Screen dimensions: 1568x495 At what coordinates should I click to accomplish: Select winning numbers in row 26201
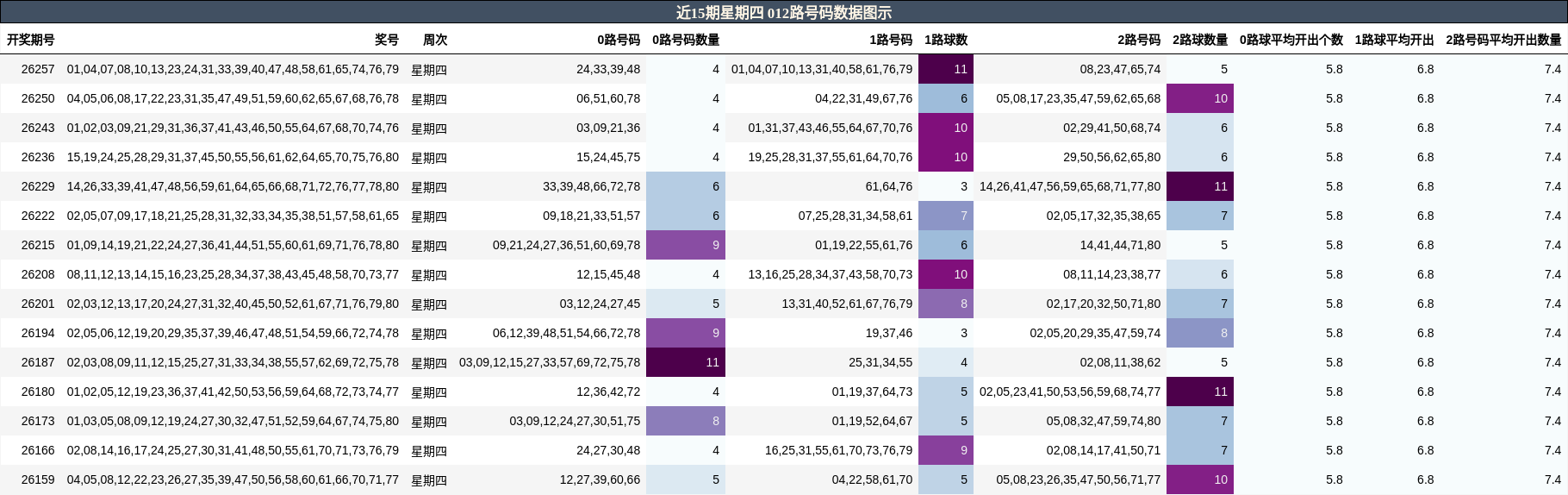[x=233, y=304]
